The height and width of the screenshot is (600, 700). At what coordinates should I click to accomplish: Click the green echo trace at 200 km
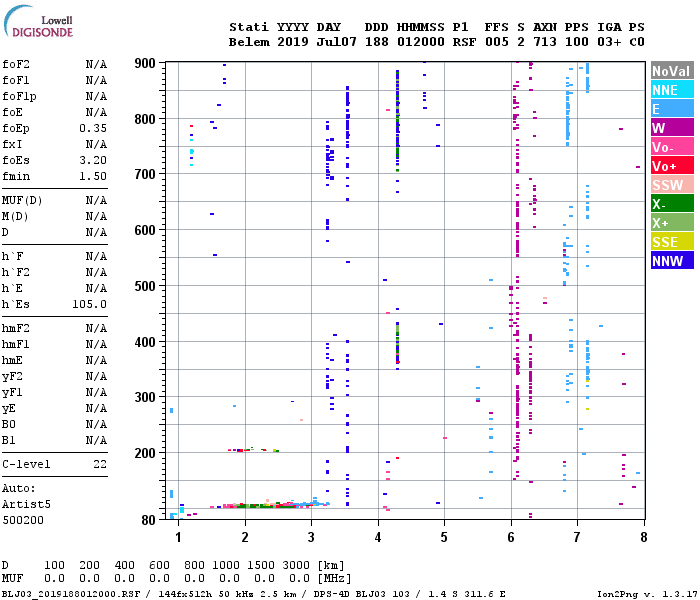point(253,450)
